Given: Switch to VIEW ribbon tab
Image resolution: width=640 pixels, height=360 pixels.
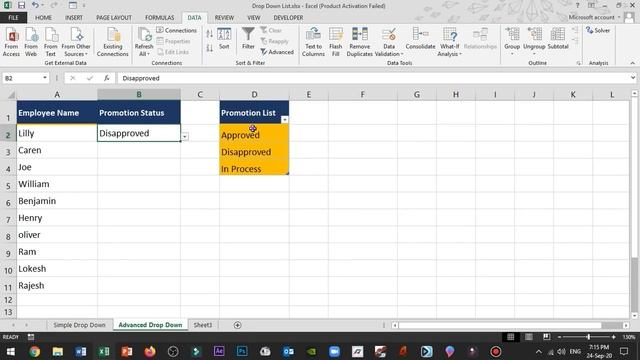Looking at the screenshot, I should pyautogui.click(x=253, y=18).
